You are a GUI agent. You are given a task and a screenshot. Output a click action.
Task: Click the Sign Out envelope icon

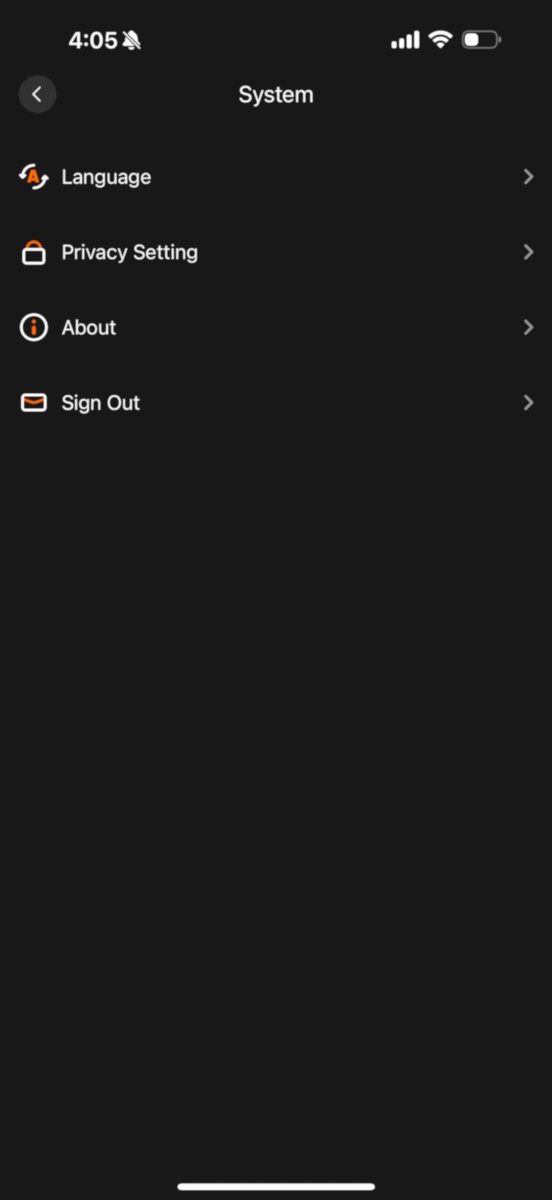tap(34, 403)
